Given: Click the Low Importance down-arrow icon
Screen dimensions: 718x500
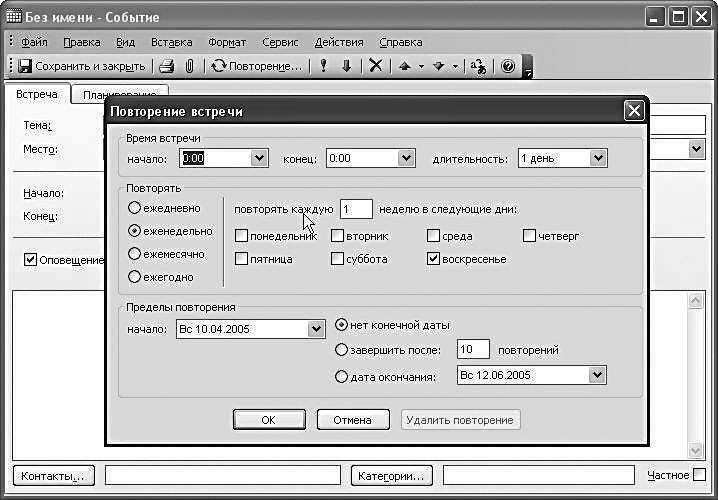Looking at the screenshot, I should (346, 66).
